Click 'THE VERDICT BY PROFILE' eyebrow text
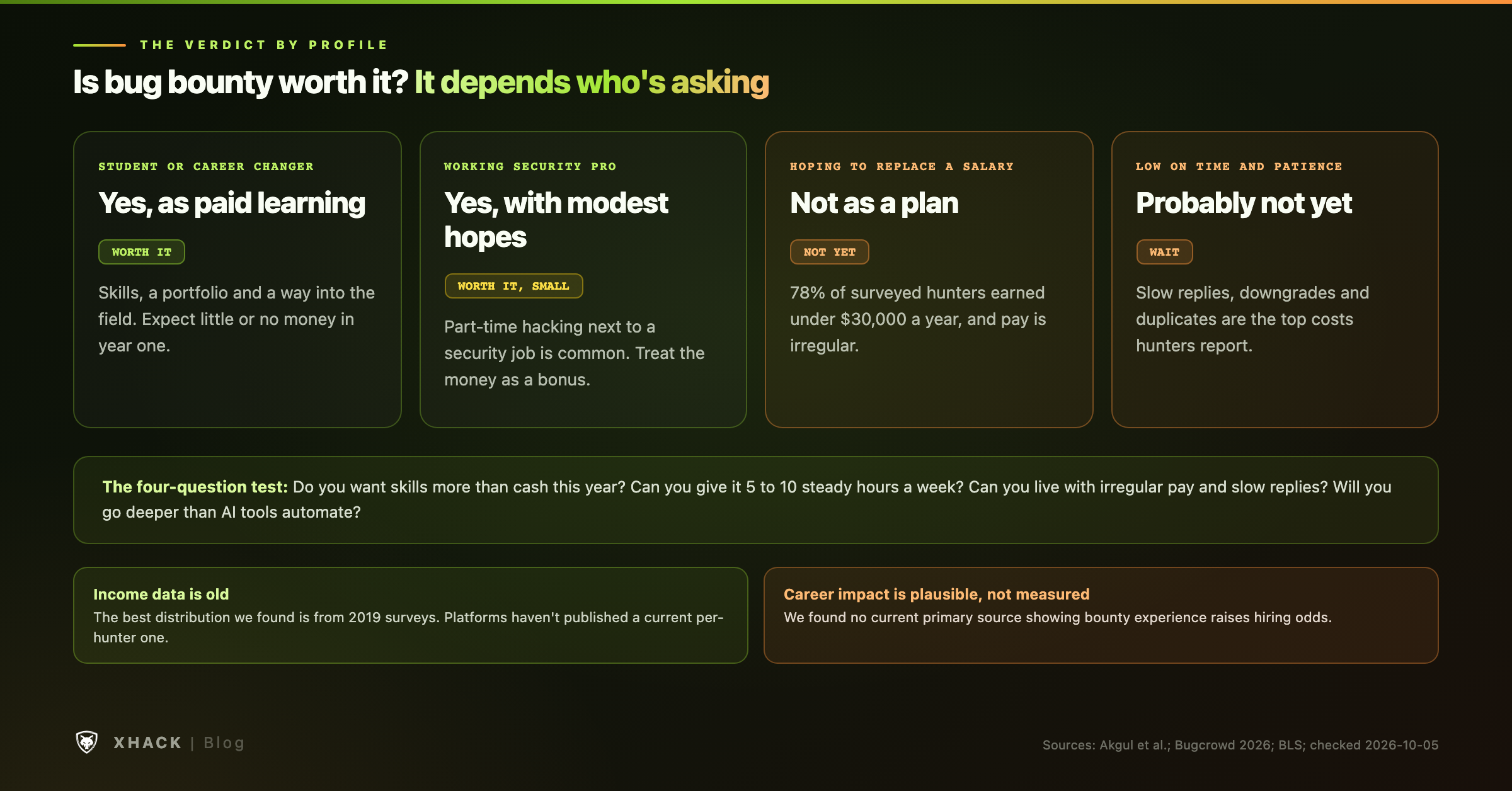This screenshot has height=791, width=1512. [x=264, y=45]
